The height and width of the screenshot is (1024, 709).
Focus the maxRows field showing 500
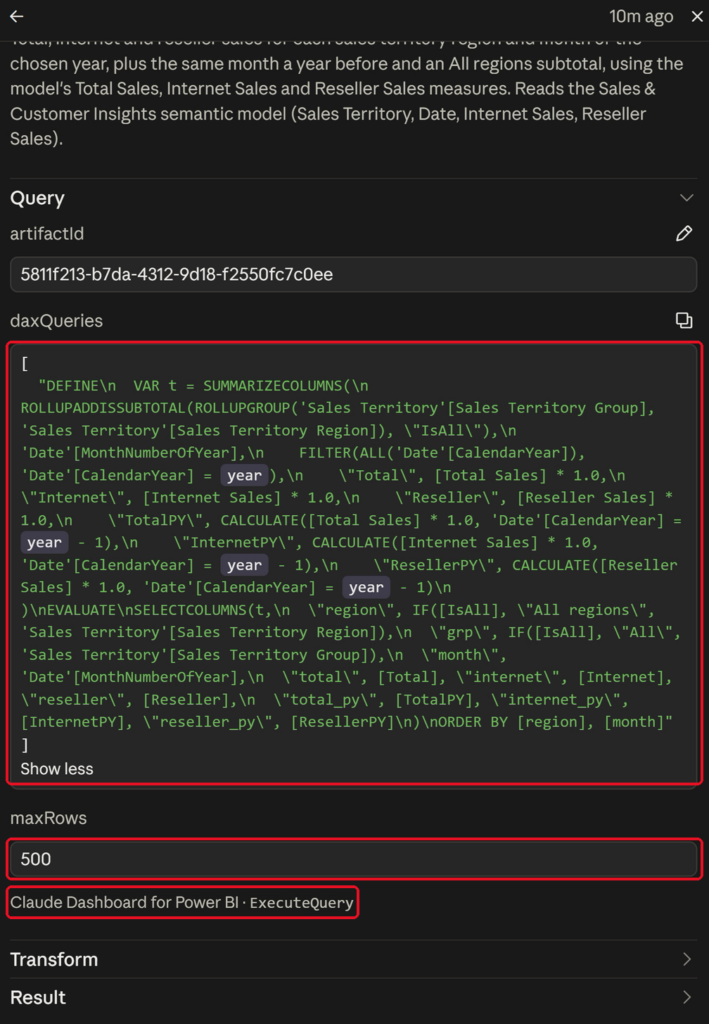point(354,859)
